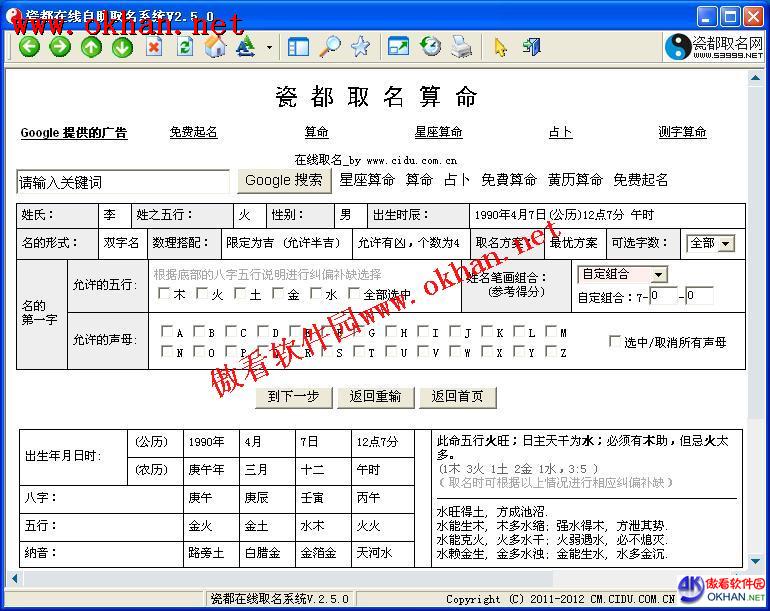The height and width of the screenshot is (611, 770).
Task: Click second 自定组合 number field
Action: click(x=699, y=296)
